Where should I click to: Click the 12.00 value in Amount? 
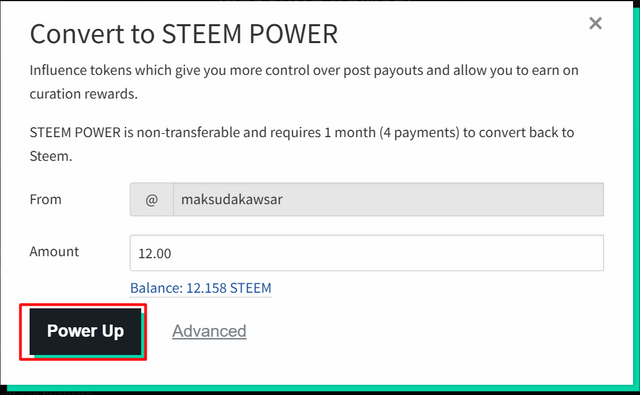coord(155,253)
